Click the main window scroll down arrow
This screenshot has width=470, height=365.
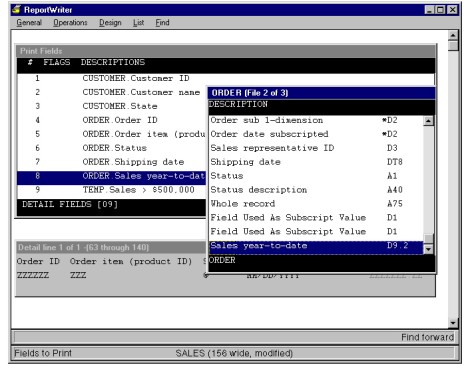(453, 323)
